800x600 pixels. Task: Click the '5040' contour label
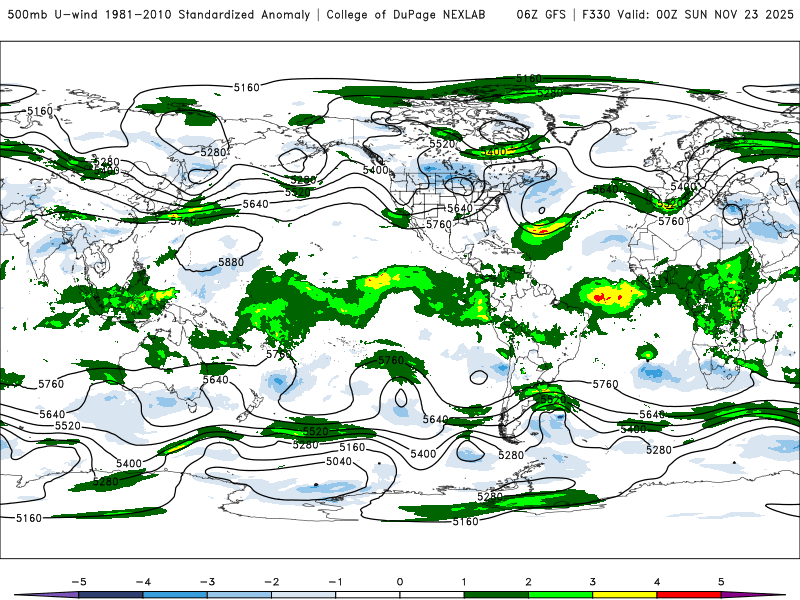339,462
